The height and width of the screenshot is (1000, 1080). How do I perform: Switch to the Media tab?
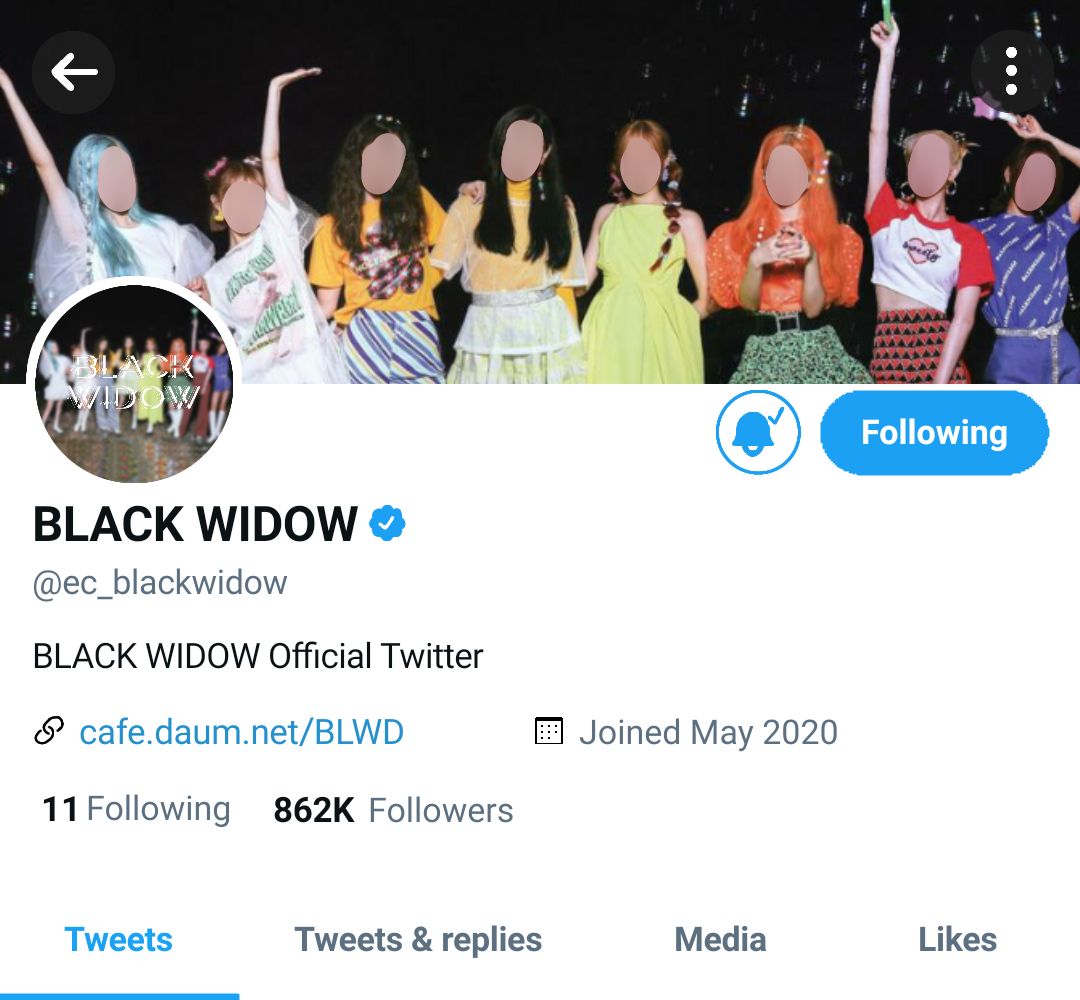click(720, 940)
